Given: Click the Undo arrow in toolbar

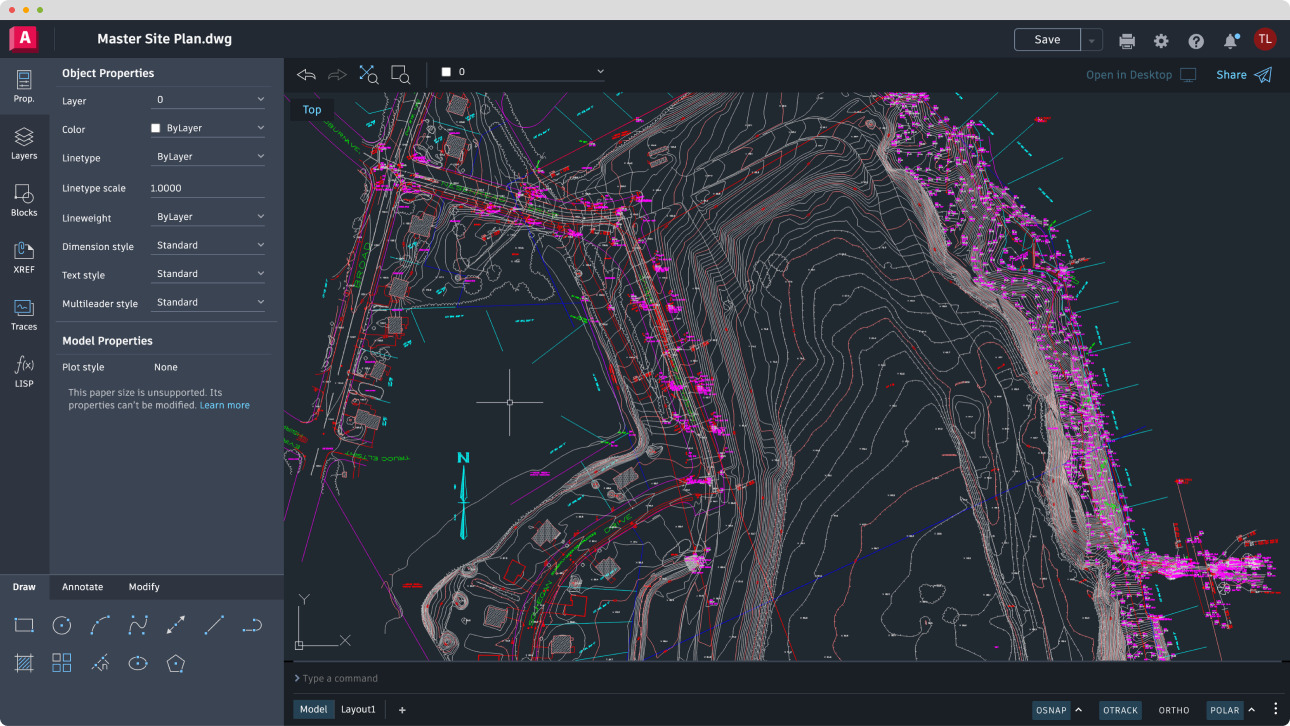Looking at the screenshot, I should point(306,74).
